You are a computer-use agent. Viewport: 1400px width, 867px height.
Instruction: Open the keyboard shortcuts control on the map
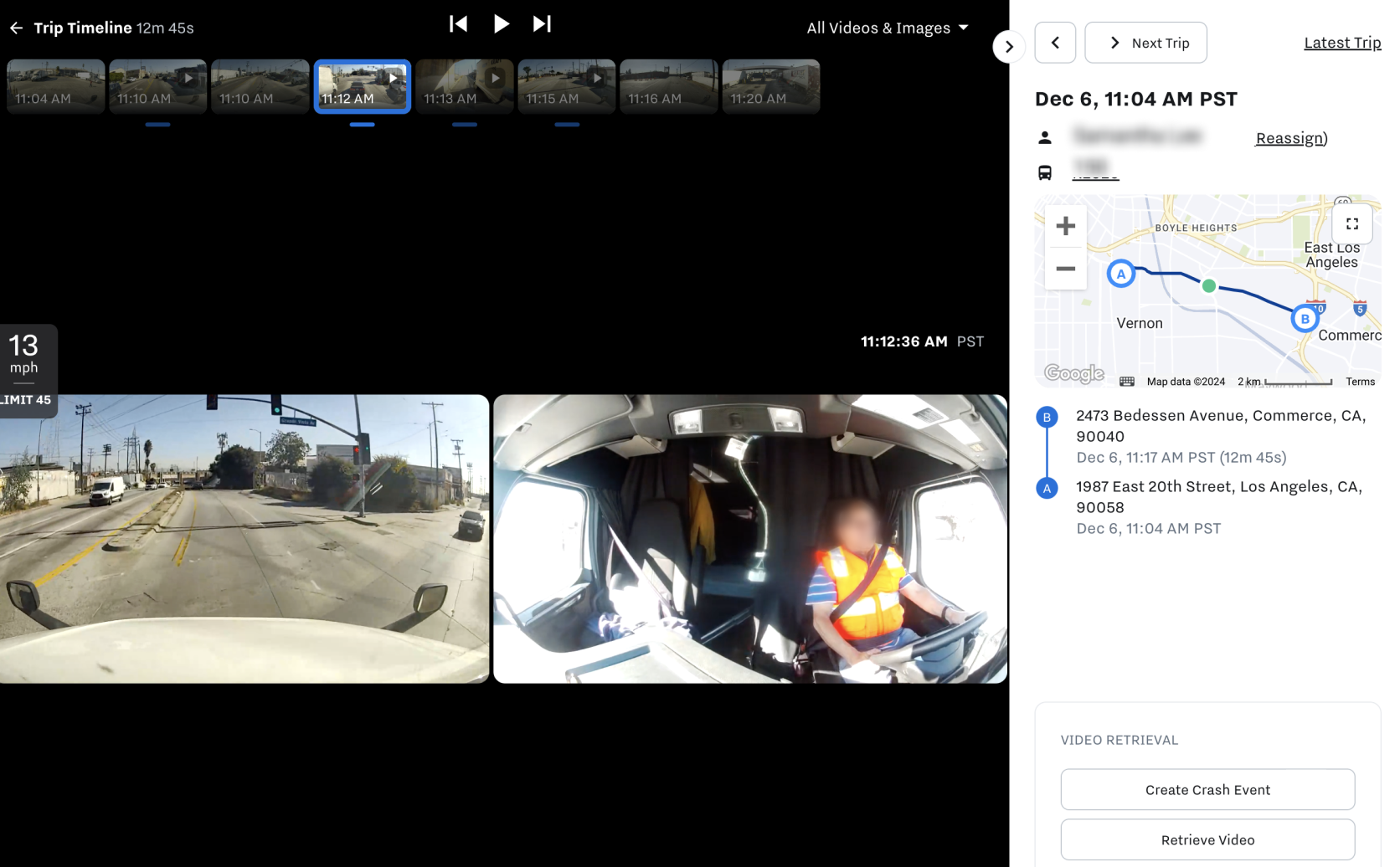pyautogui.click(x=1125, y=382)
